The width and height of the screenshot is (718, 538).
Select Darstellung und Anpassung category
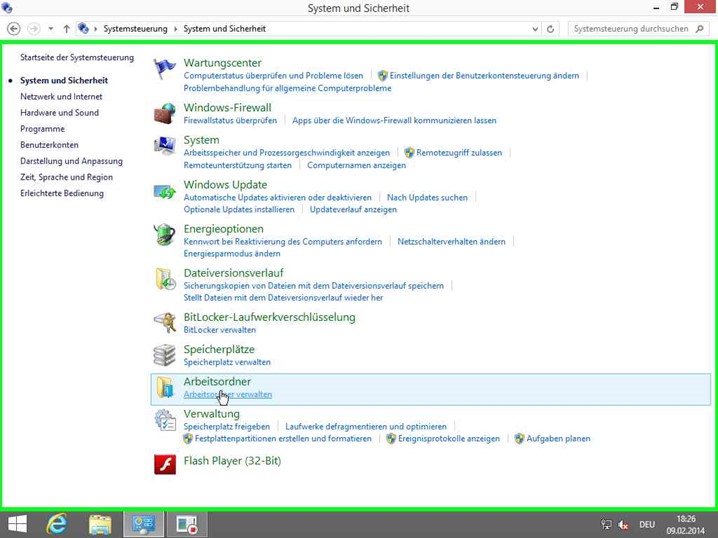pos(71,161)
